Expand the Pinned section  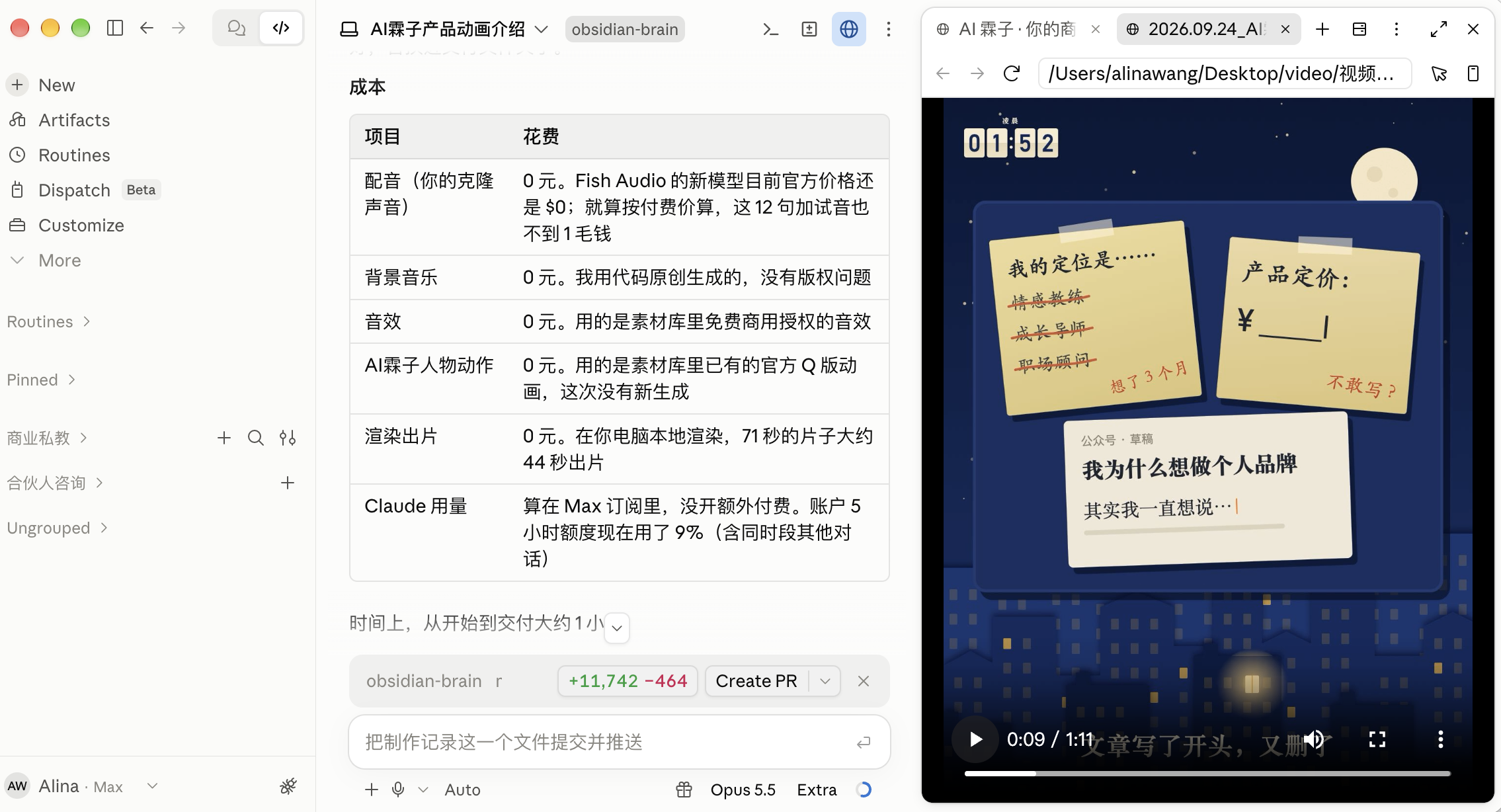click(41, 380)
